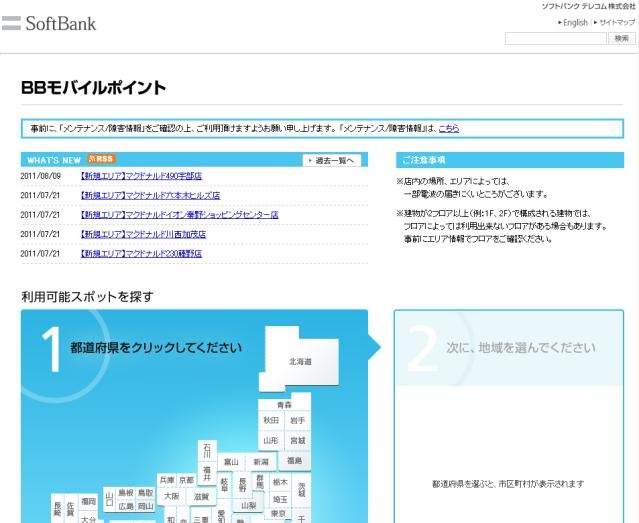The width and height of the screenshot is (639, 523).
Task: Select 秋田 on the prefecture map
Action: [271, 420]
